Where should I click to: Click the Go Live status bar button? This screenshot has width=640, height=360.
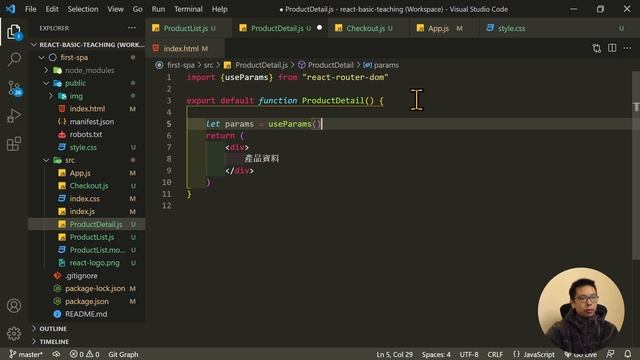click(580, 354)
